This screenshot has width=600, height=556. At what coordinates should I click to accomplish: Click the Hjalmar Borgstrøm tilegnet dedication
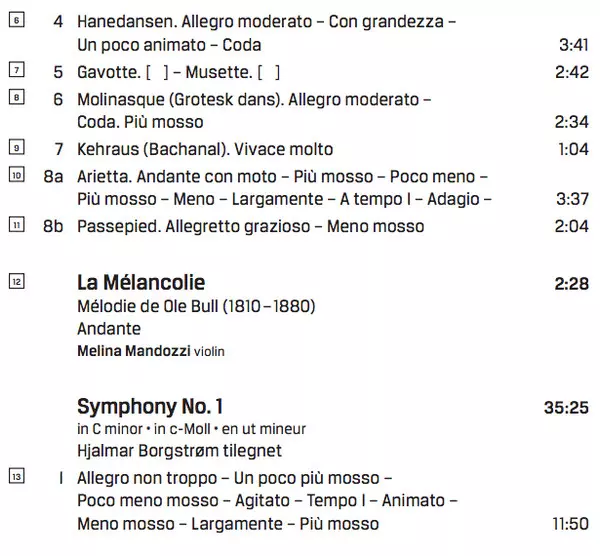point(179,451)
